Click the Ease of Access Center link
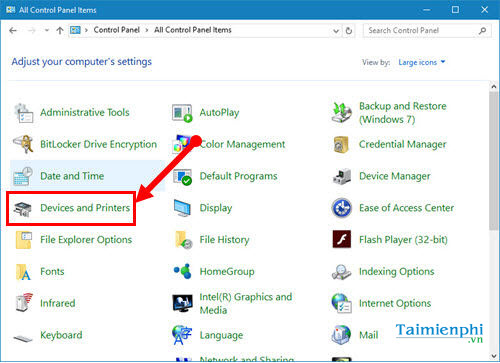Viewport: 500px width, 363px height. [x=406, y=208]
